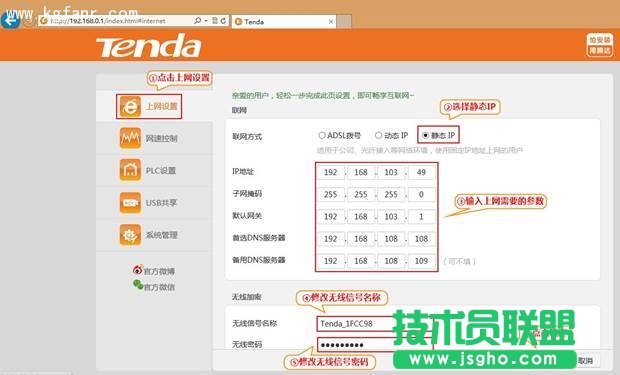The height and width of the screenshot is (375, 620).
Task: Open the PLC设置 house icon
Action: point(130,170)
